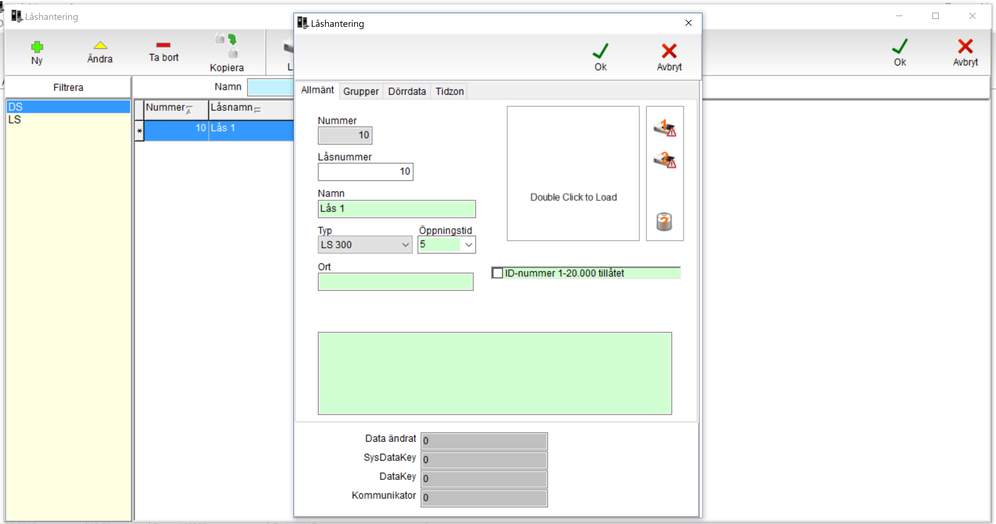Image resolution: width=996 pixels, height=524 pixels.
Task: Click the red Avbryt cross in dialog
Action: (669, 51)
